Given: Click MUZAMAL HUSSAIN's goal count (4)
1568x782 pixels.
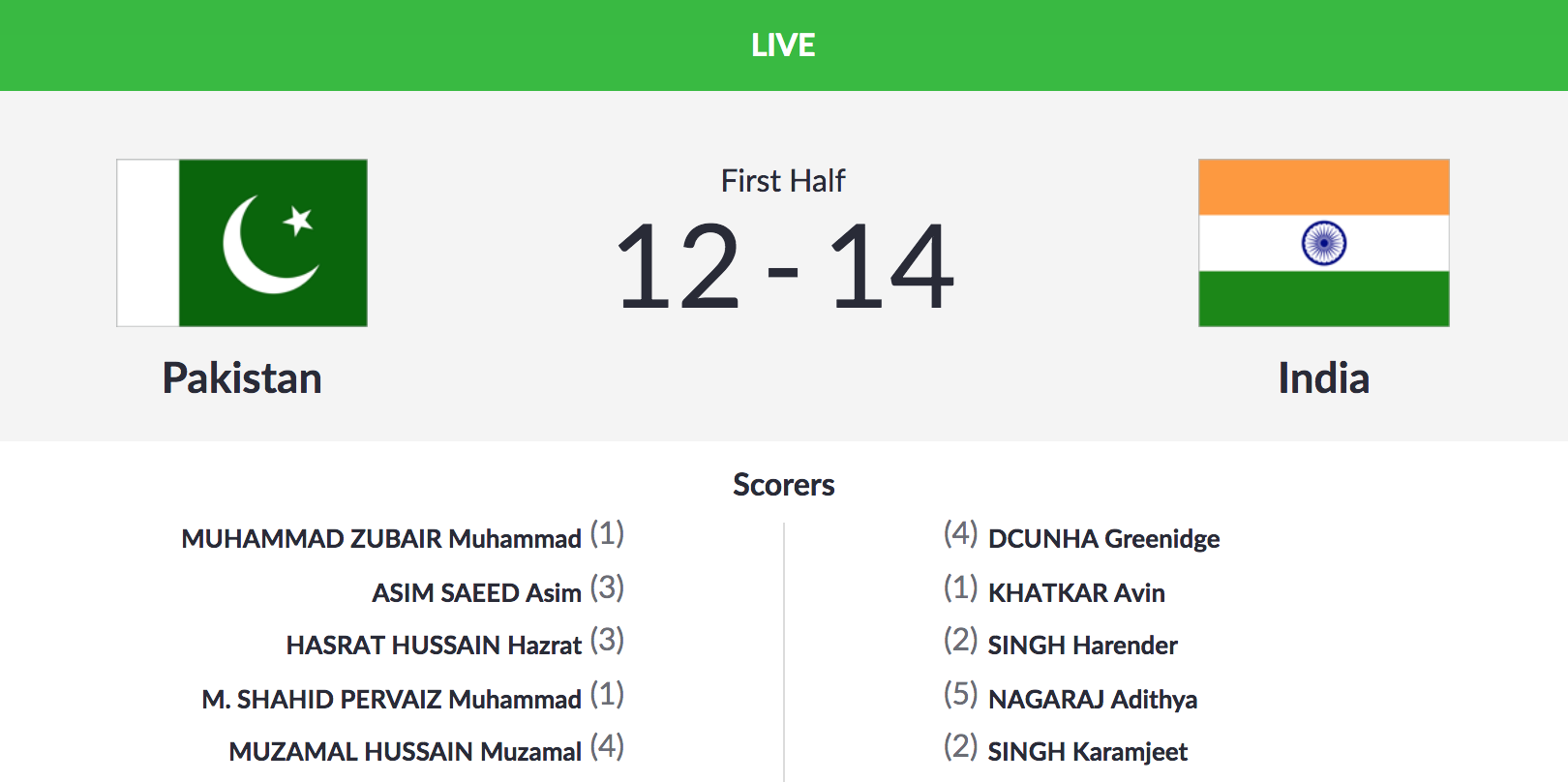Looking at the screenshot, I should click(607, 746).
